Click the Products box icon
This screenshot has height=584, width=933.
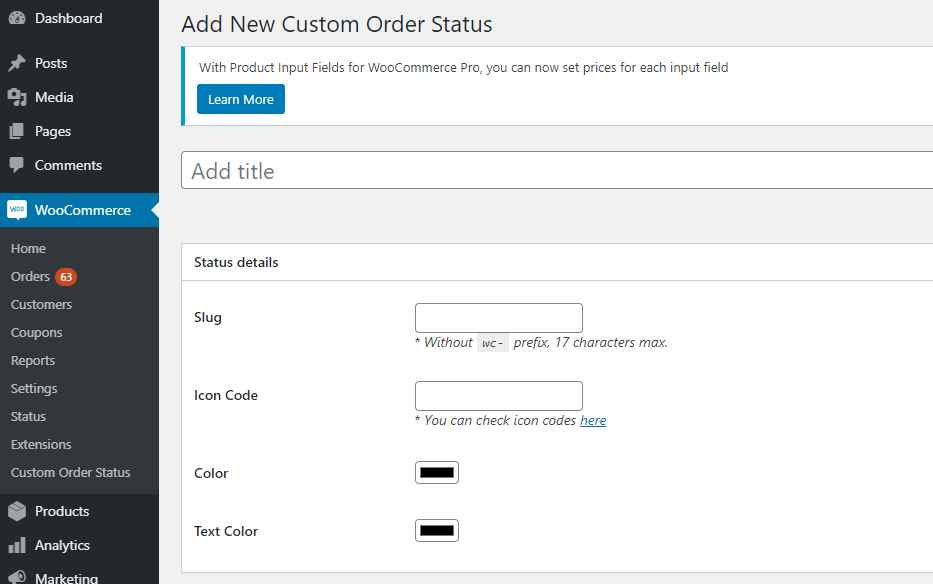(17, 511)
